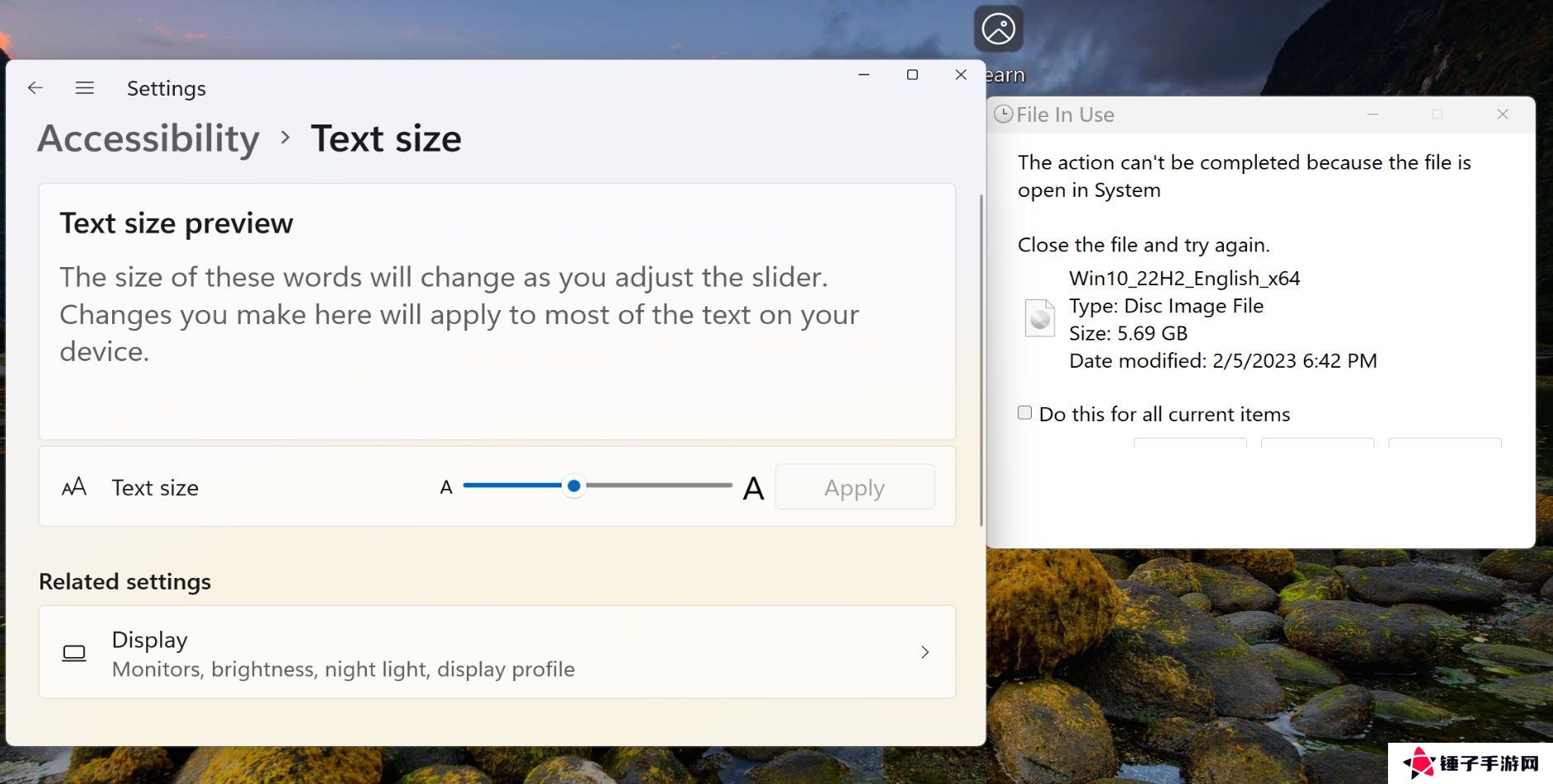Click the AA icon beside Text size
Image resolution: width=1553 pixels, height=784 pixels.
coord(74,486)
